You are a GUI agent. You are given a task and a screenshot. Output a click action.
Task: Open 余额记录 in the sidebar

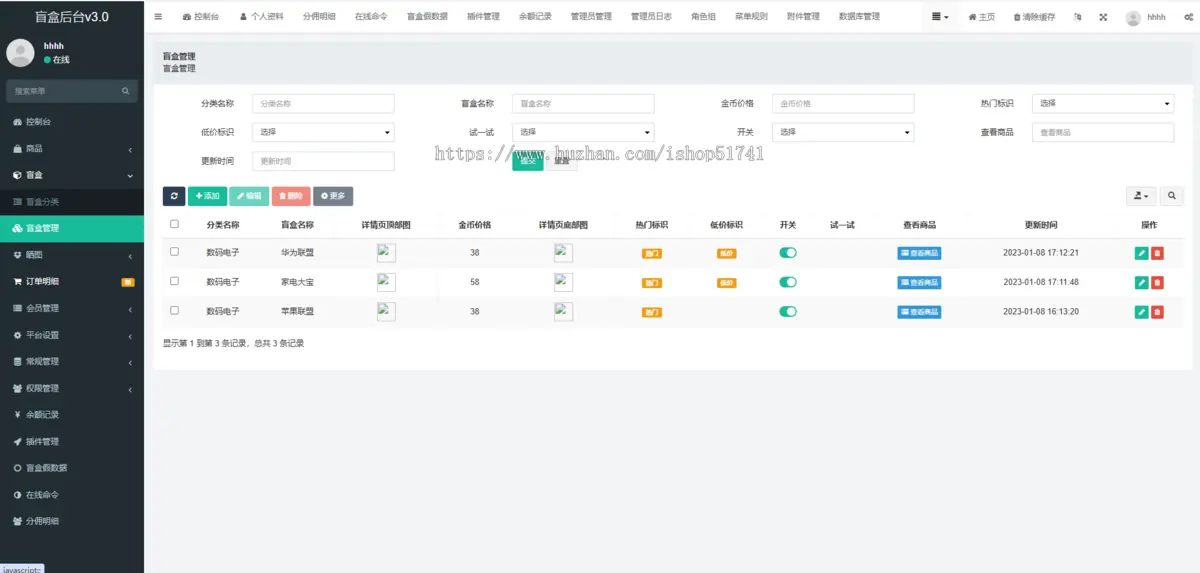(72, 415)
